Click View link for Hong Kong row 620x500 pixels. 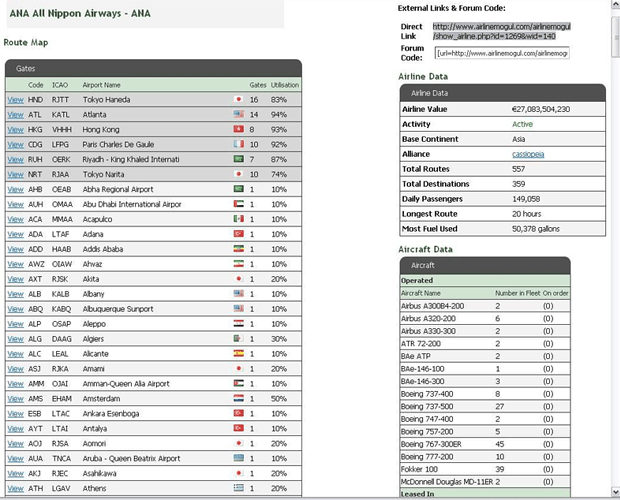(15, 130)
